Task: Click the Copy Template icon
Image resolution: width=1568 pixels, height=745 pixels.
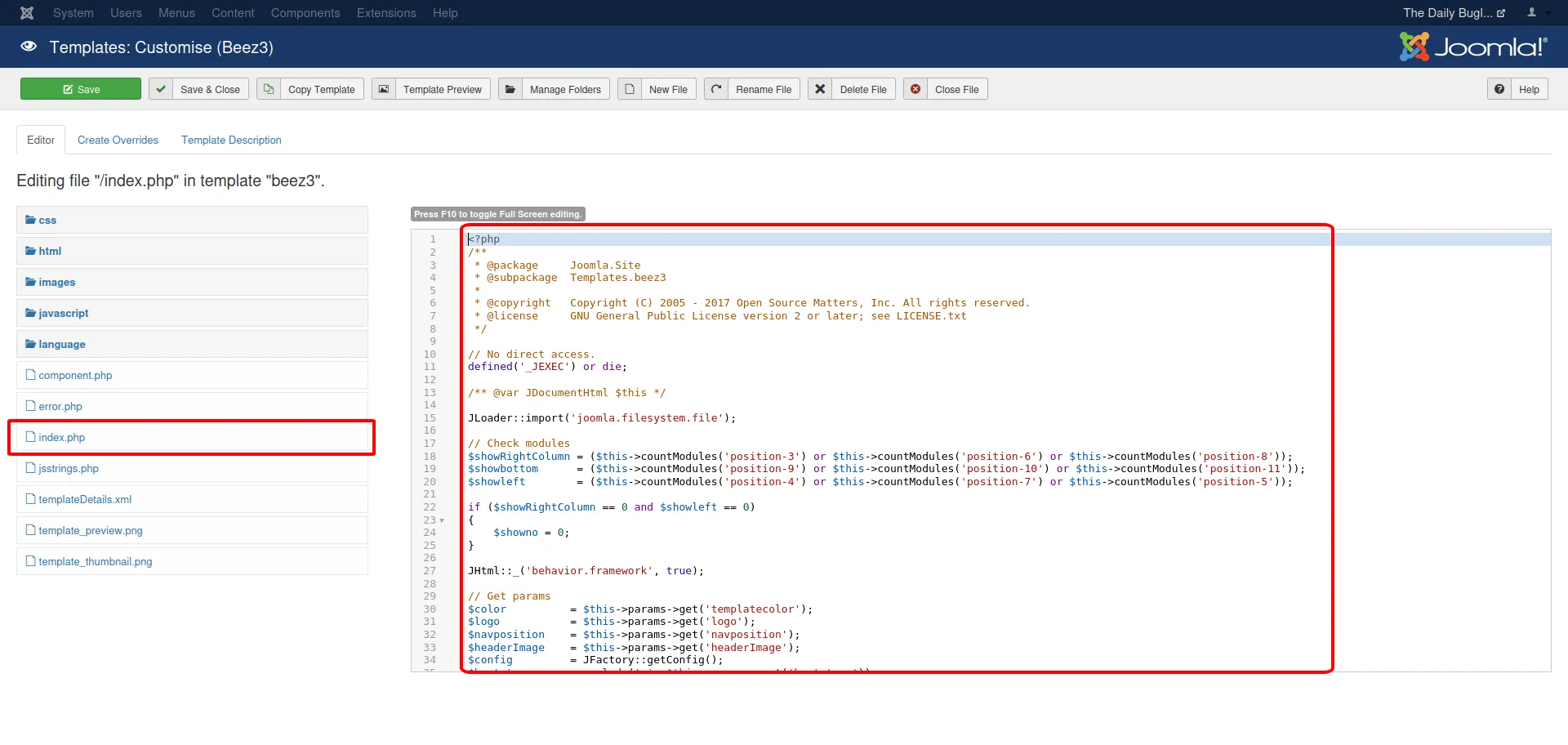Action: pos(269,89)
